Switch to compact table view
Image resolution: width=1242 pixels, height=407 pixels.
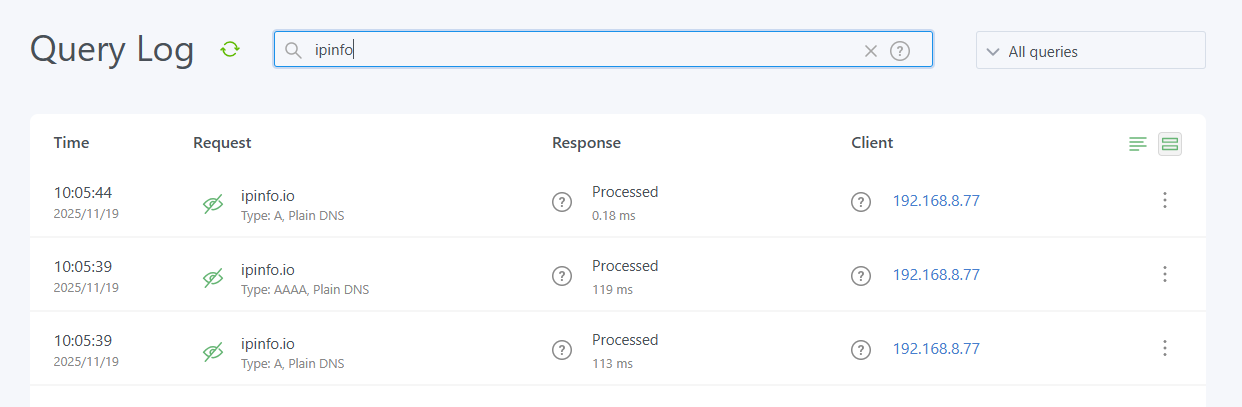(1138, 145)
